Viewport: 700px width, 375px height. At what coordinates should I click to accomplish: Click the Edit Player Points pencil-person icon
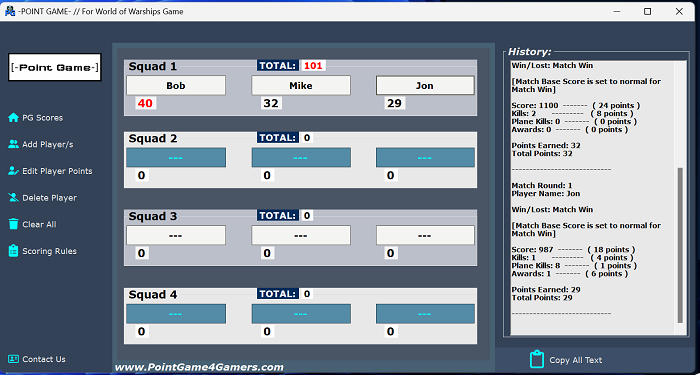13,171
